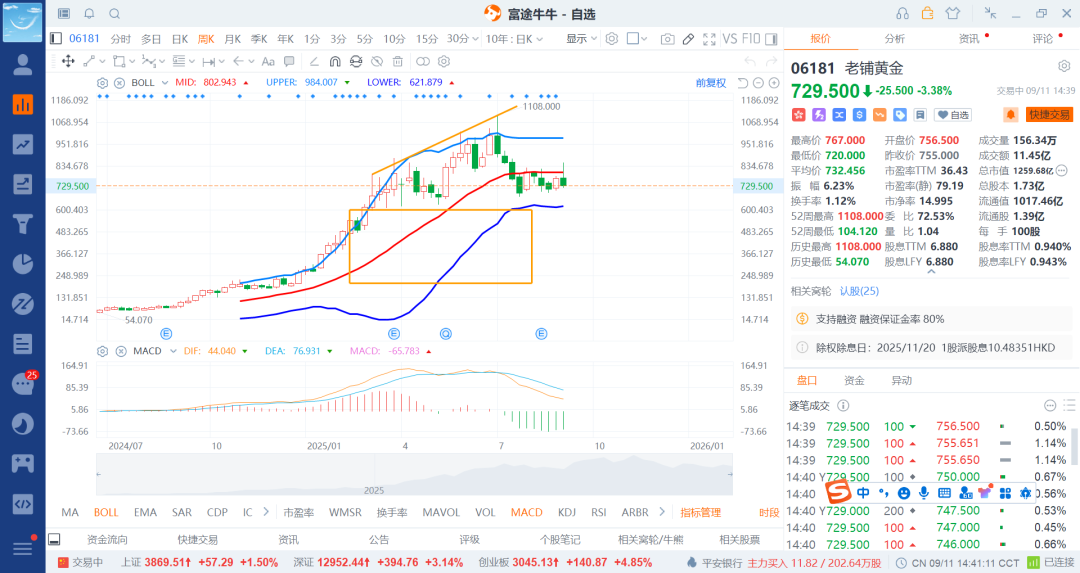This screenshot has height=573, width=1080.
Task: Click the quarterly Q event marker on chart
Action: 446,334
